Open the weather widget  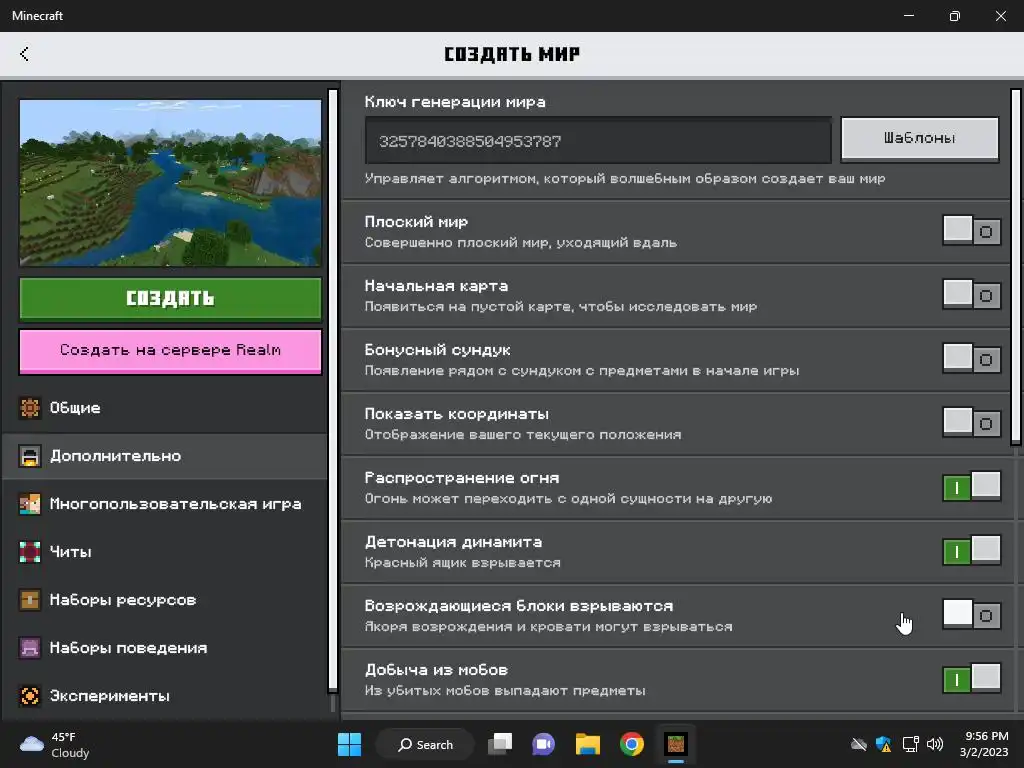[55, 744]
